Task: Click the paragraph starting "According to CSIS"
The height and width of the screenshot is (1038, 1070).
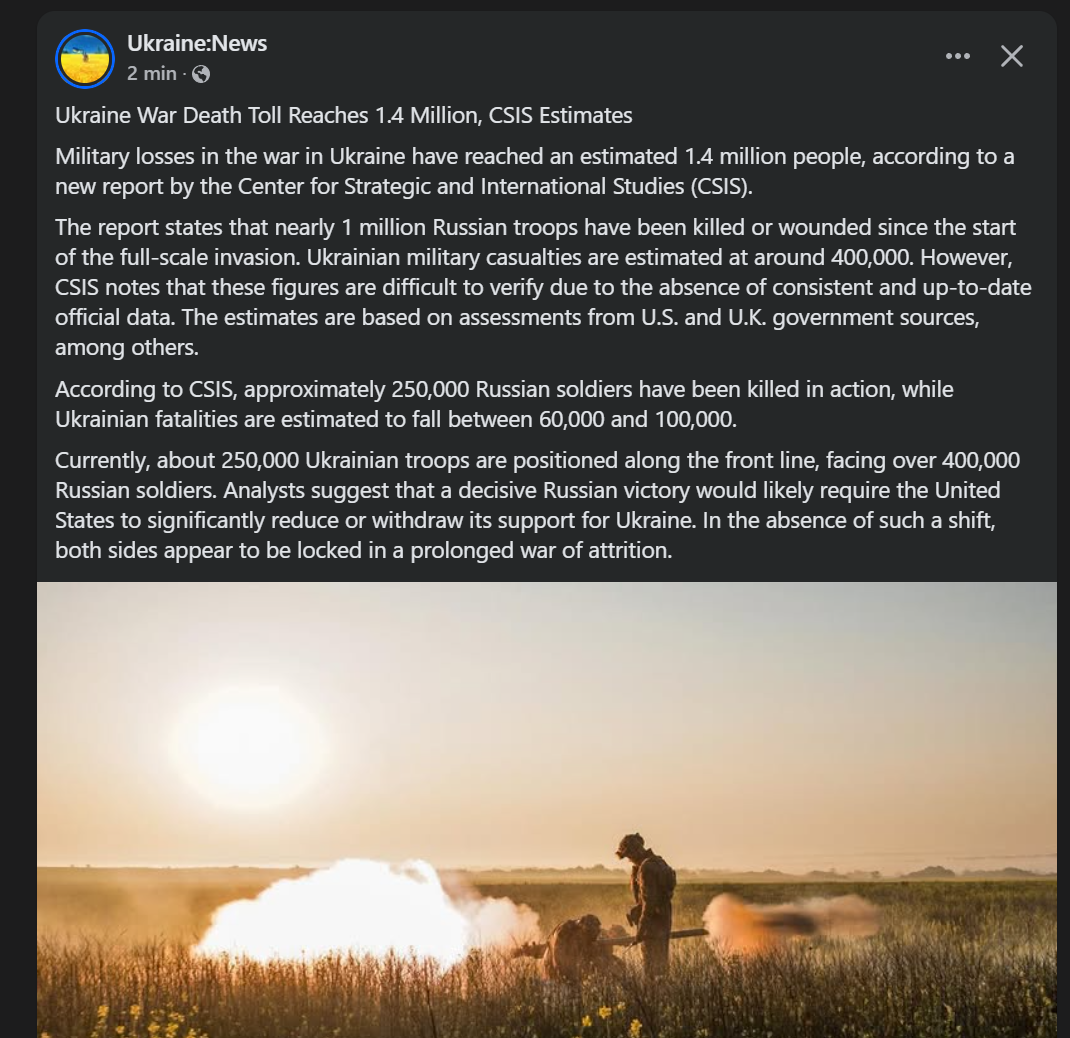Action: (504, 404)
